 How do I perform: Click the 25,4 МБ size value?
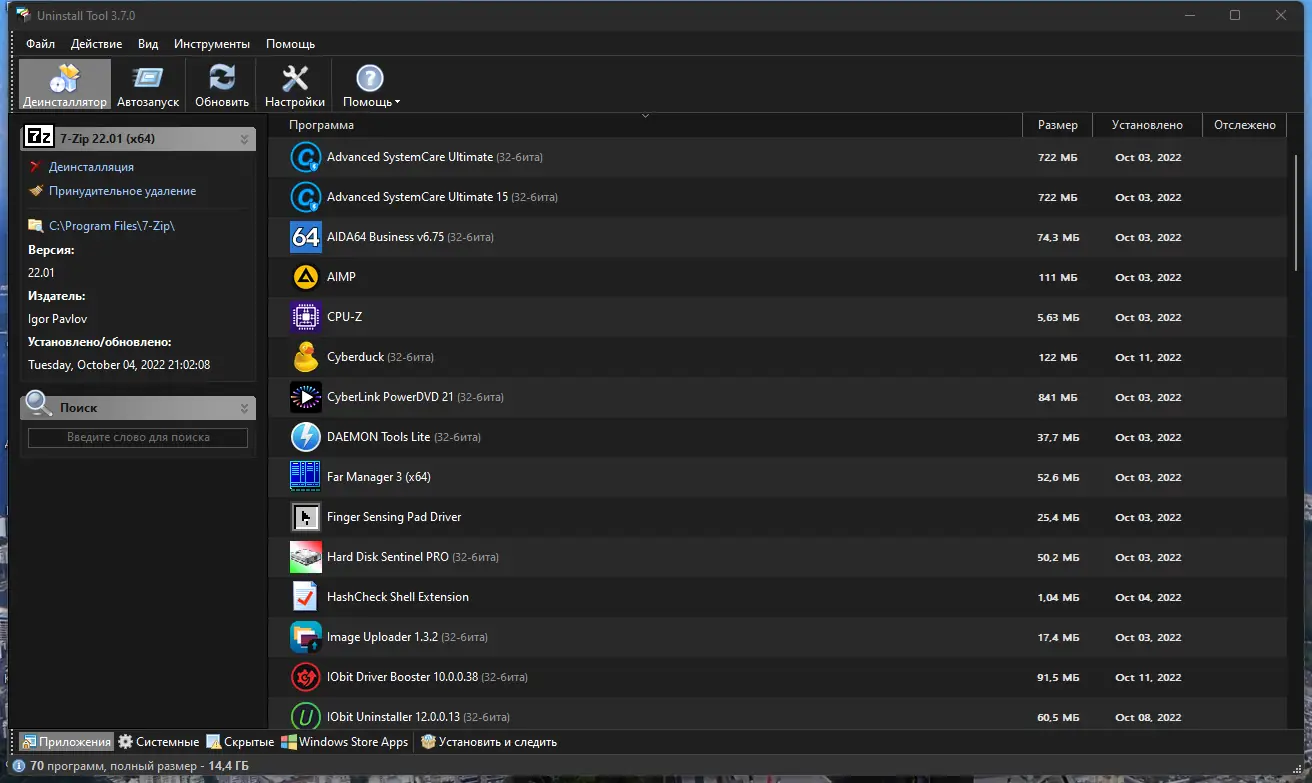click(x=1058, y=517)
